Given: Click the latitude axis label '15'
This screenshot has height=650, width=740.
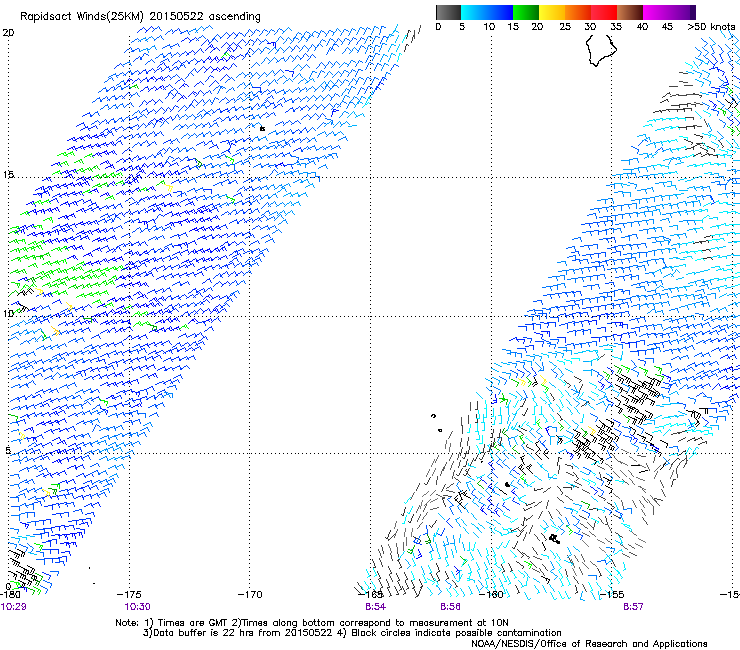Looking at the screenshot, I should coord(8,175).
